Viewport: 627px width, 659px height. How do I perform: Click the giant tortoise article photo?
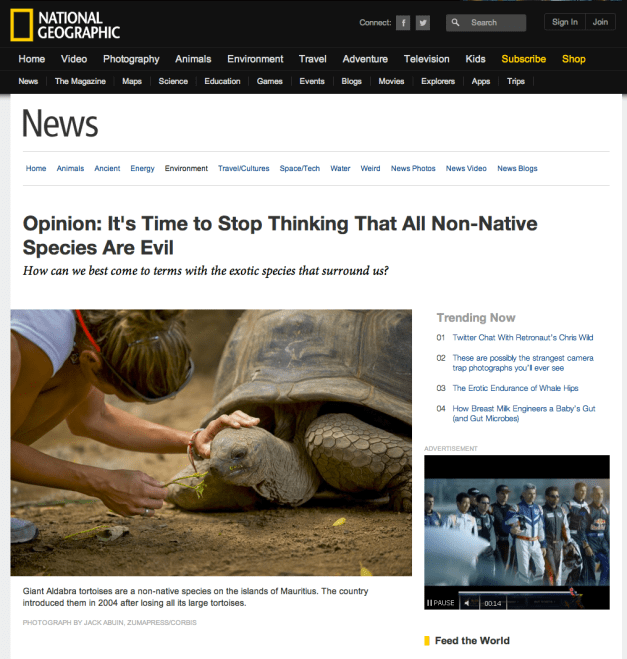pyautogui.click(x=211, y=443)
